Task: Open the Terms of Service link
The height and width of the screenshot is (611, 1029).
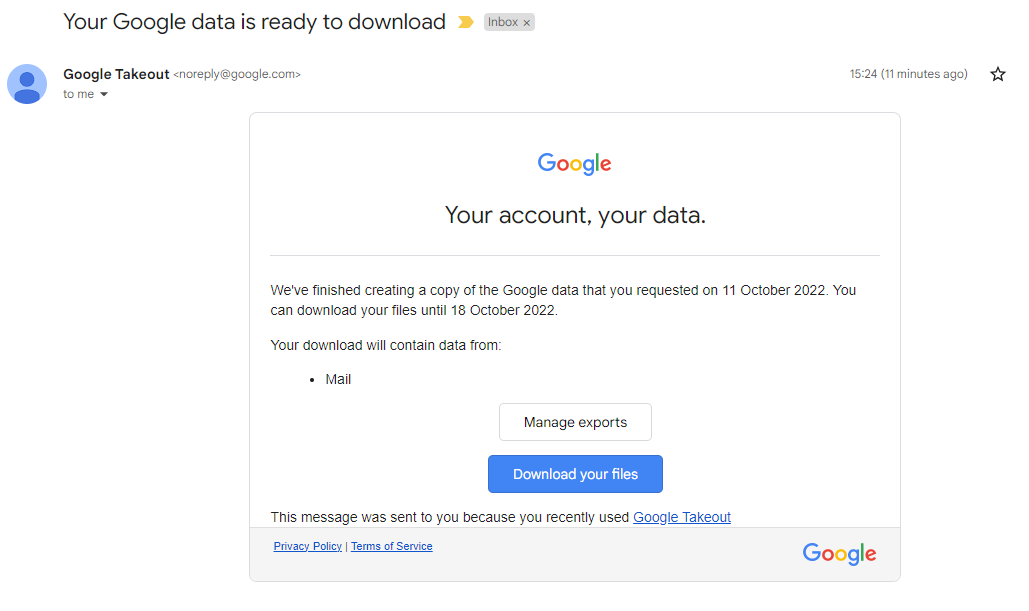Action: [391, 546]
